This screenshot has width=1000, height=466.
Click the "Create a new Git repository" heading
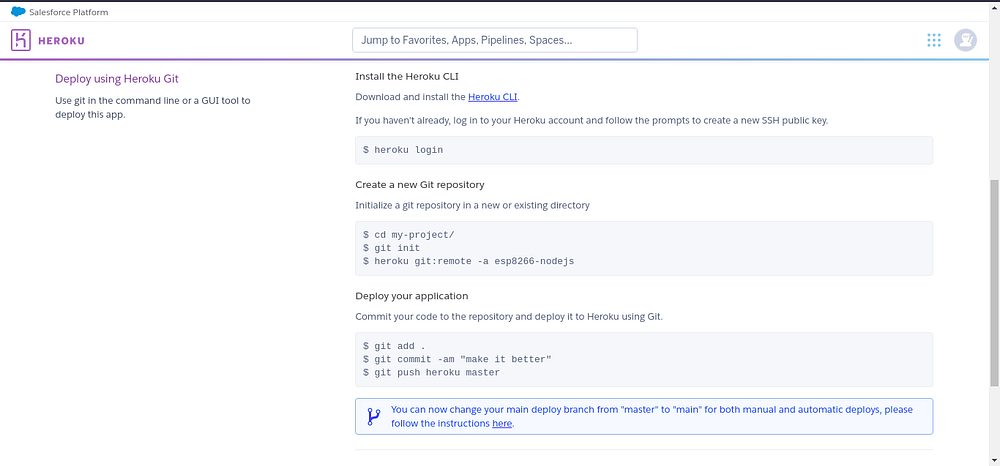tap(420, 185)
